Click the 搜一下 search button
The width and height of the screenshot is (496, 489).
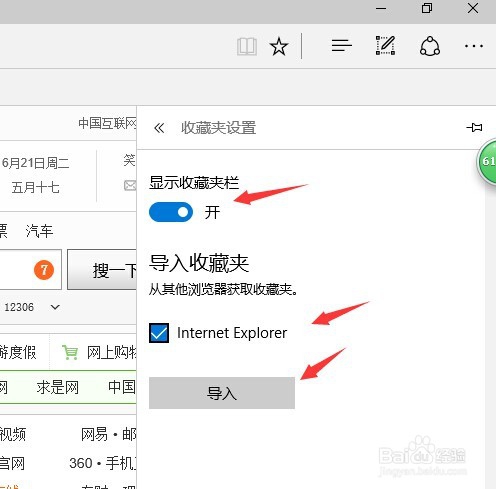[102, 270]
